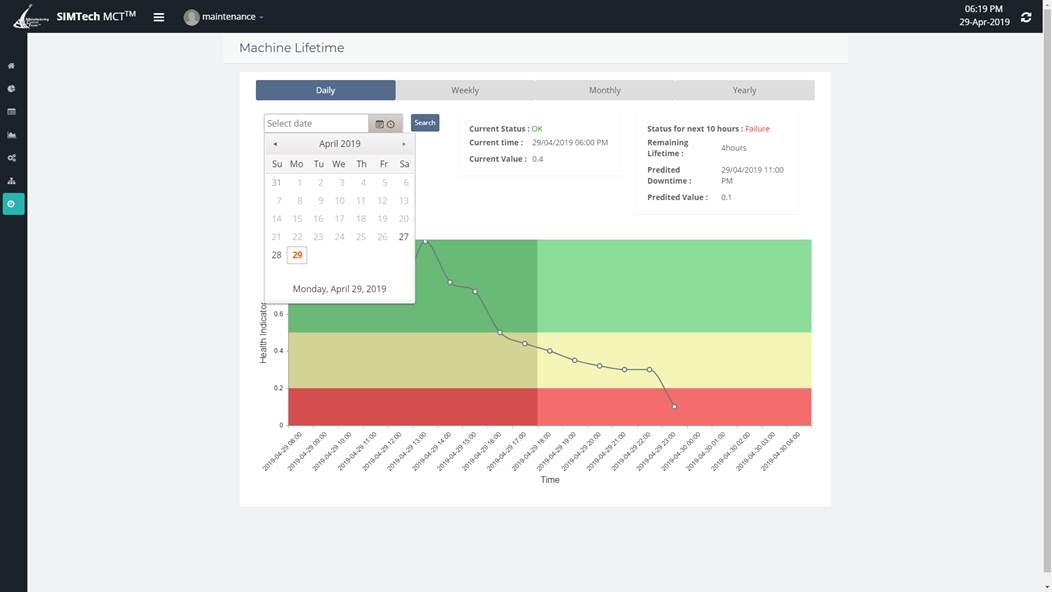
Task: Open the area chart page in the sidebar
Action: tap(11, 135)
